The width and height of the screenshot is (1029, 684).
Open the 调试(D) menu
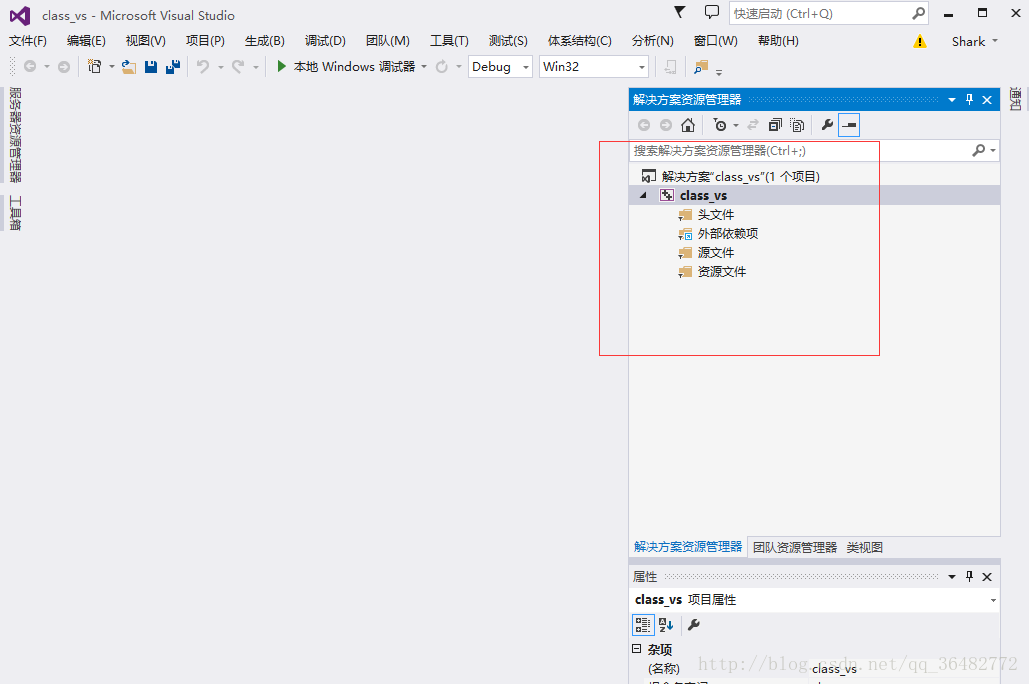325,41
